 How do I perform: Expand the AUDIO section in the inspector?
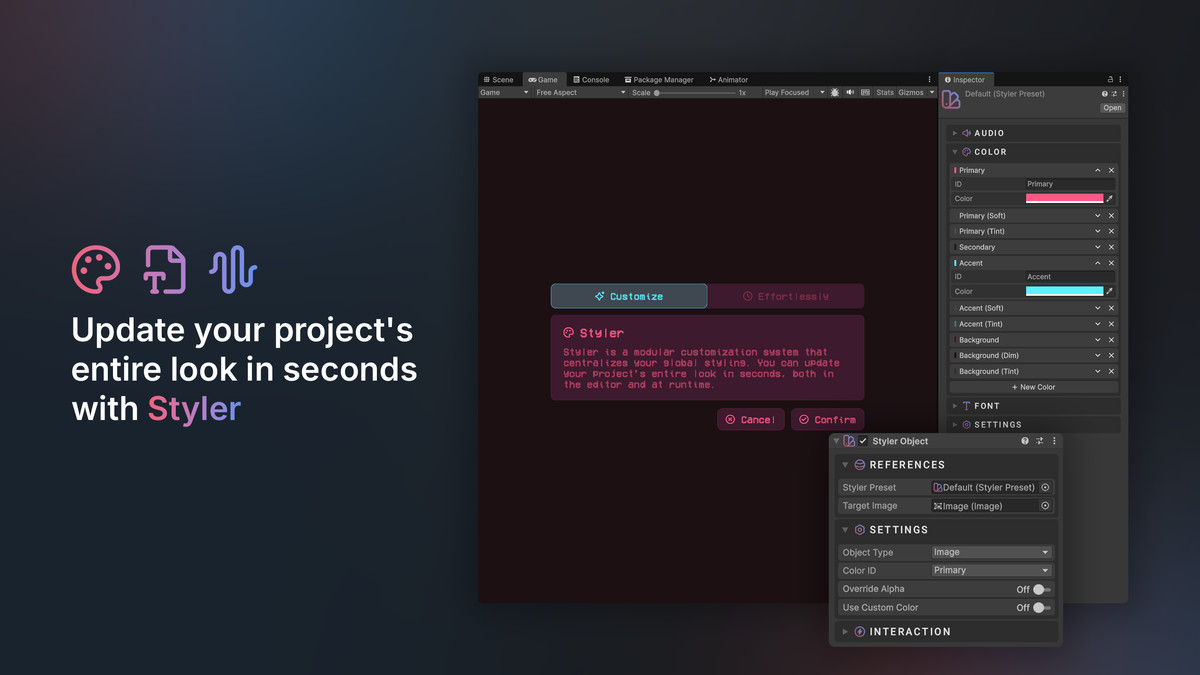point(957,132)
